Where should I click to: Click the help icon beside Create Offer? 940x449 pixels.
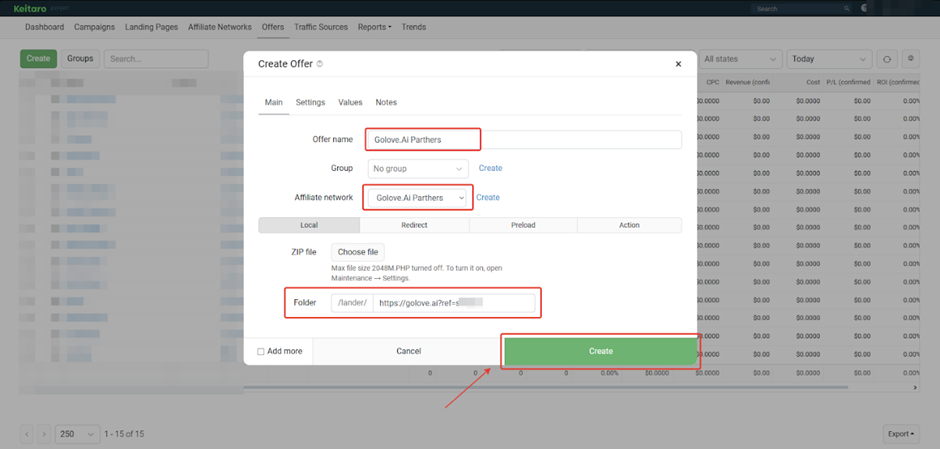320,64
